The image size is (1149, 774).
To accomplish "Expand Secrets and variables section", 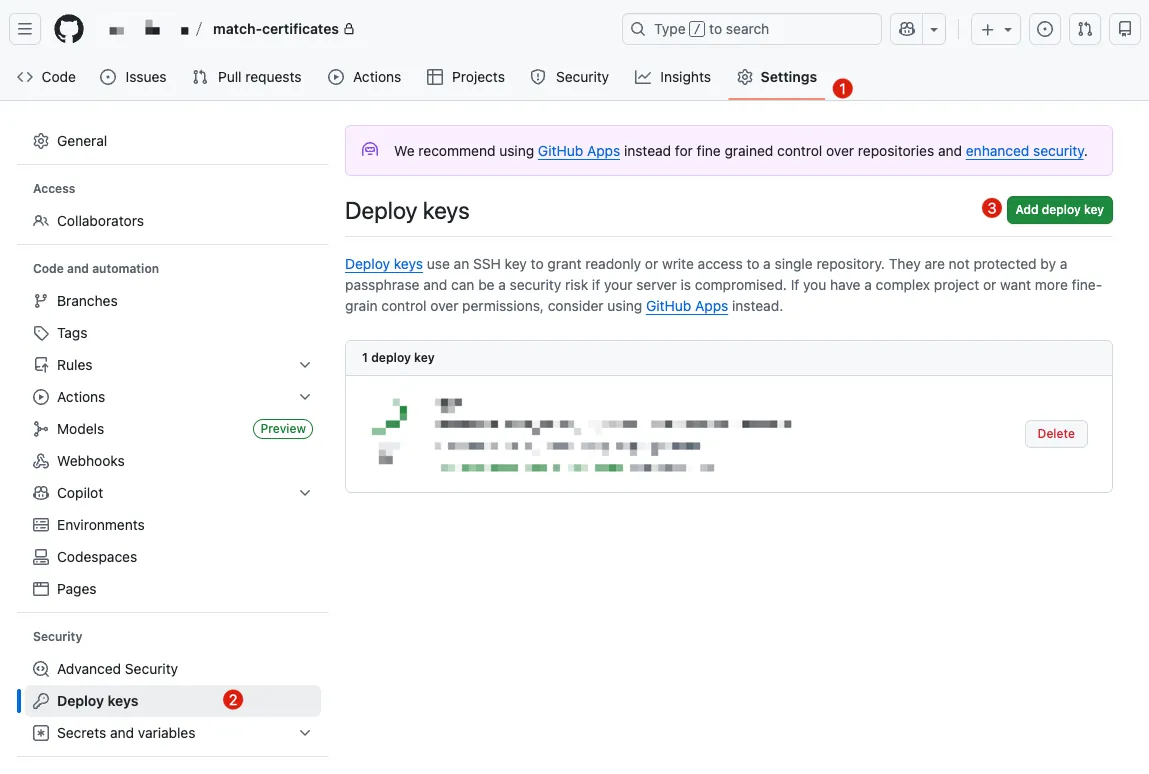I will [x=305, y=733].
